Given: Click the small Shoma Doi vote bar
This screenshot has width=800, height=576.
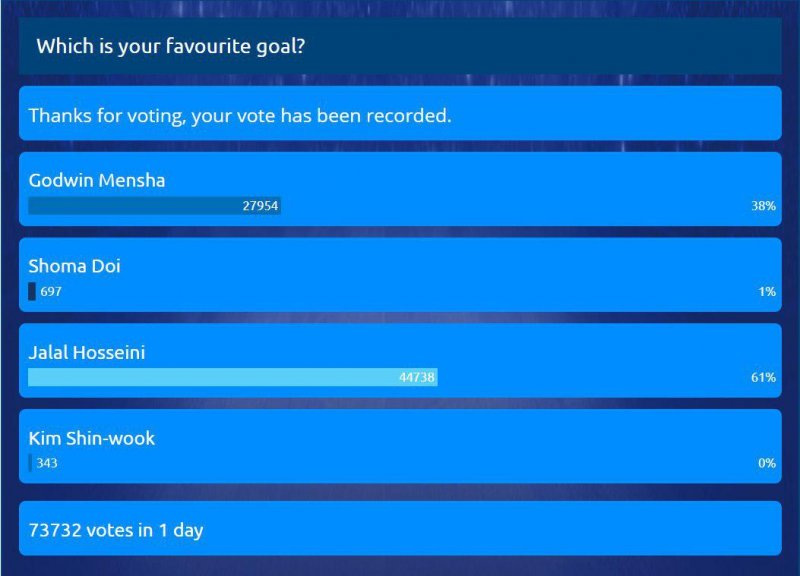Looking at the screenshot, I should tap(32, 291).
